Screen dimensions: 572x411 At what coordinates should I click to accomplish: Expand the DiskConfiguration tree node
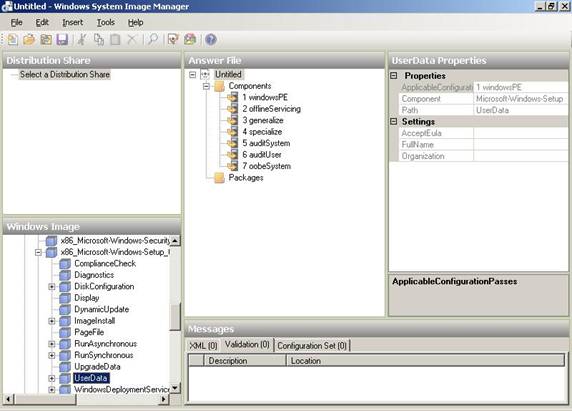pyautogui.click(x=52, y=287)
